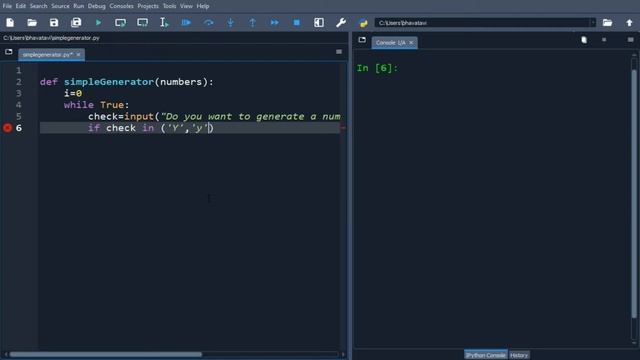Click the editor horizontal scrollbar thumb
The height and width of the screenshot is (360, 640).
click(106, 354)
